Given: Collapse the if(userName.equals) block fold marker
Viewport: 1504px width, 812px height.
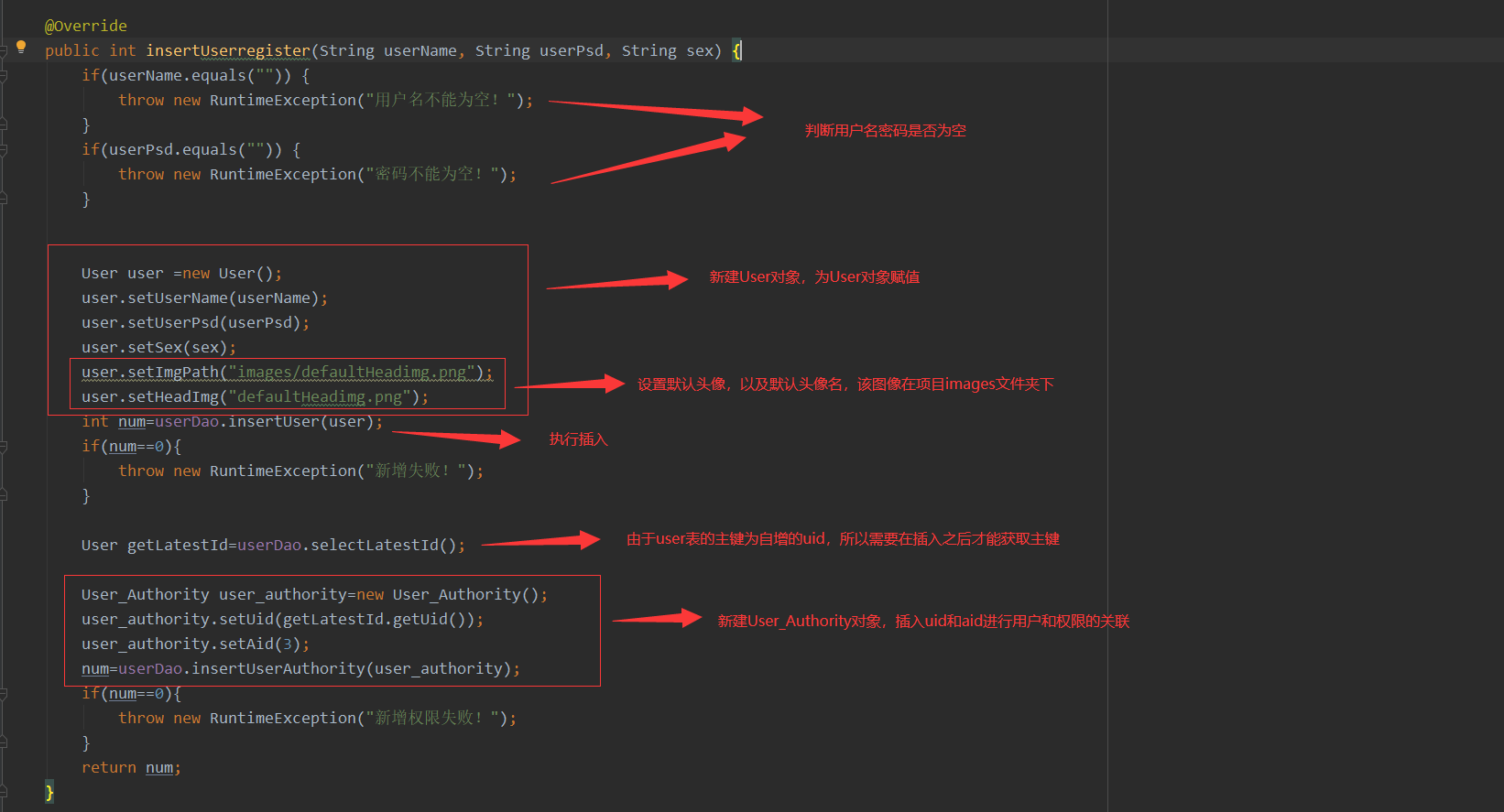Looking at the screenshot, I should pyautogui.click(x=4, y=75).
